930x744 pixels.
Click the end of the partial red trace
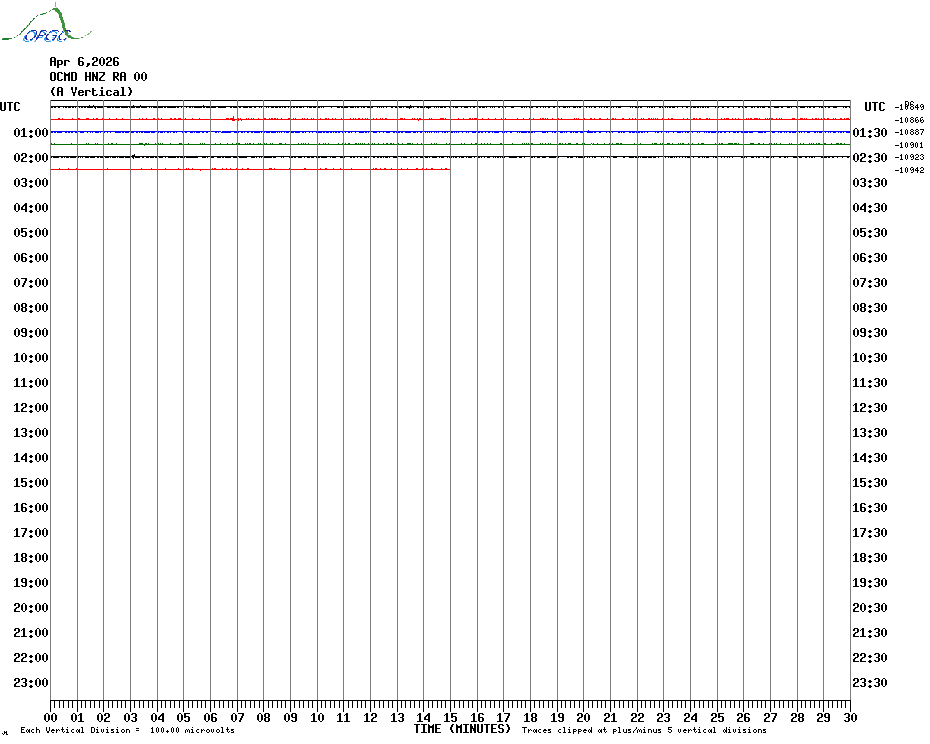tap(449, 170)
